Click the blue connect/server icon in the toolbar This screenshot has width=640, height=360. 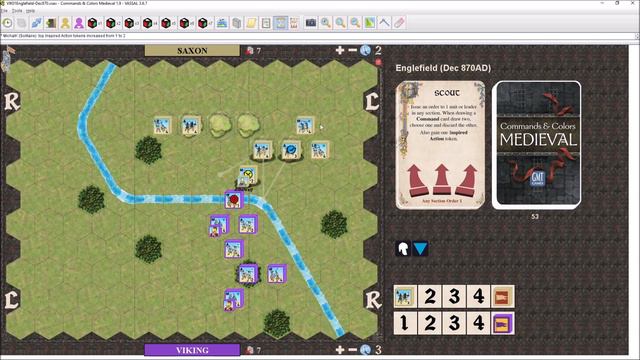[37, 23]
